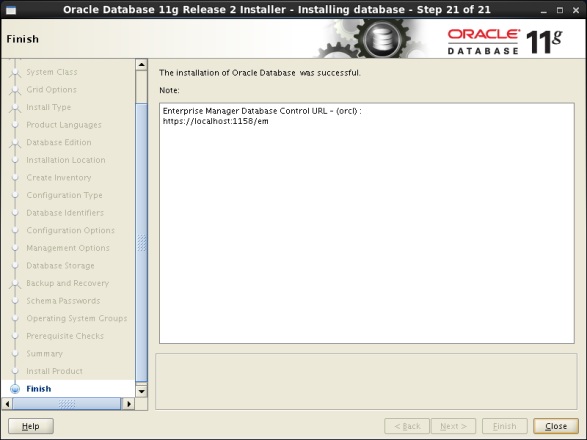Close the installer via title bar X

576,10
